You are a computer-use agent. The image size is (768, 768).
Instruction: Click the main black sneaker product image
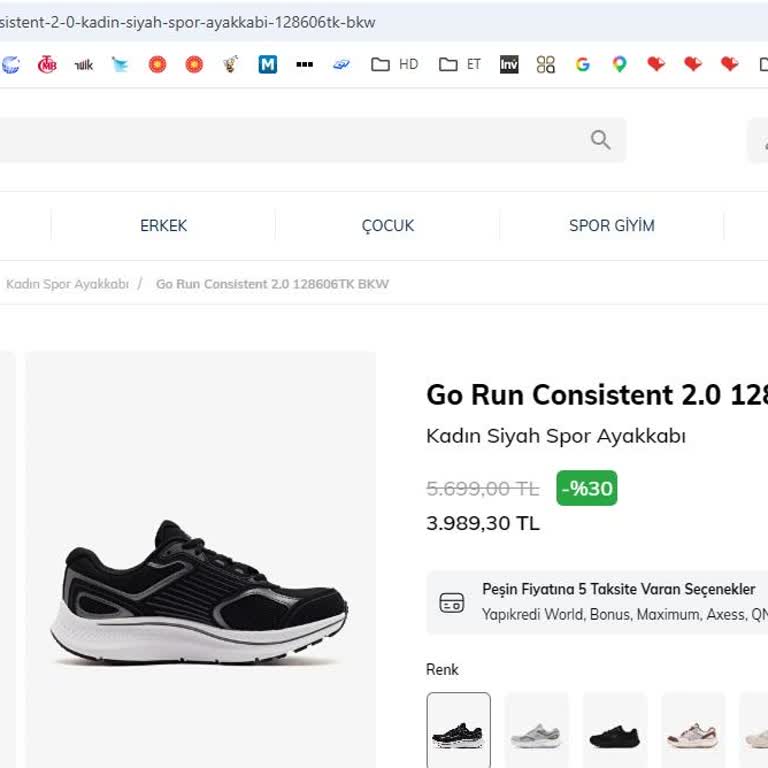coord(199,593)
